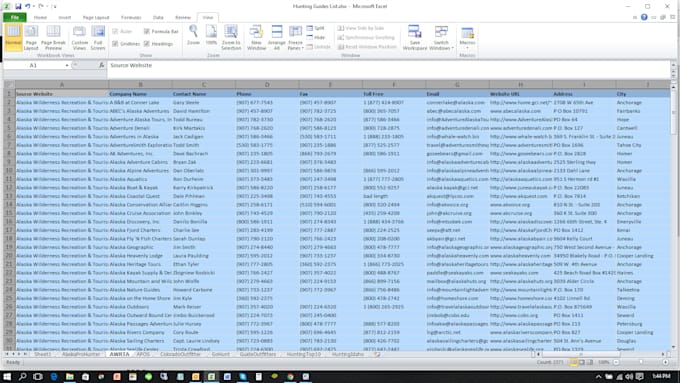Open File Explorer from taskbar

tap(69, 376)
